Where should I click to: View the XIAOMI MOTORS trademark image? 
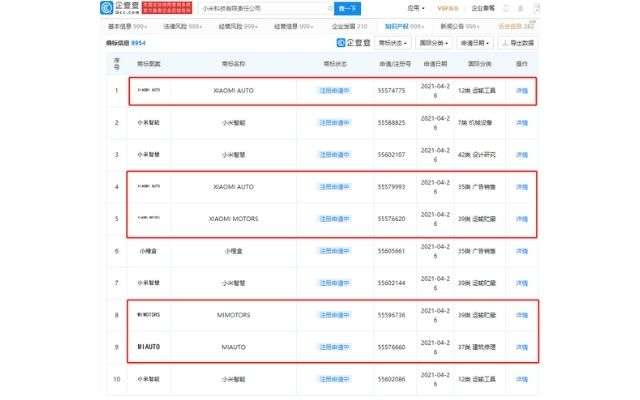[x=149, y=218]
